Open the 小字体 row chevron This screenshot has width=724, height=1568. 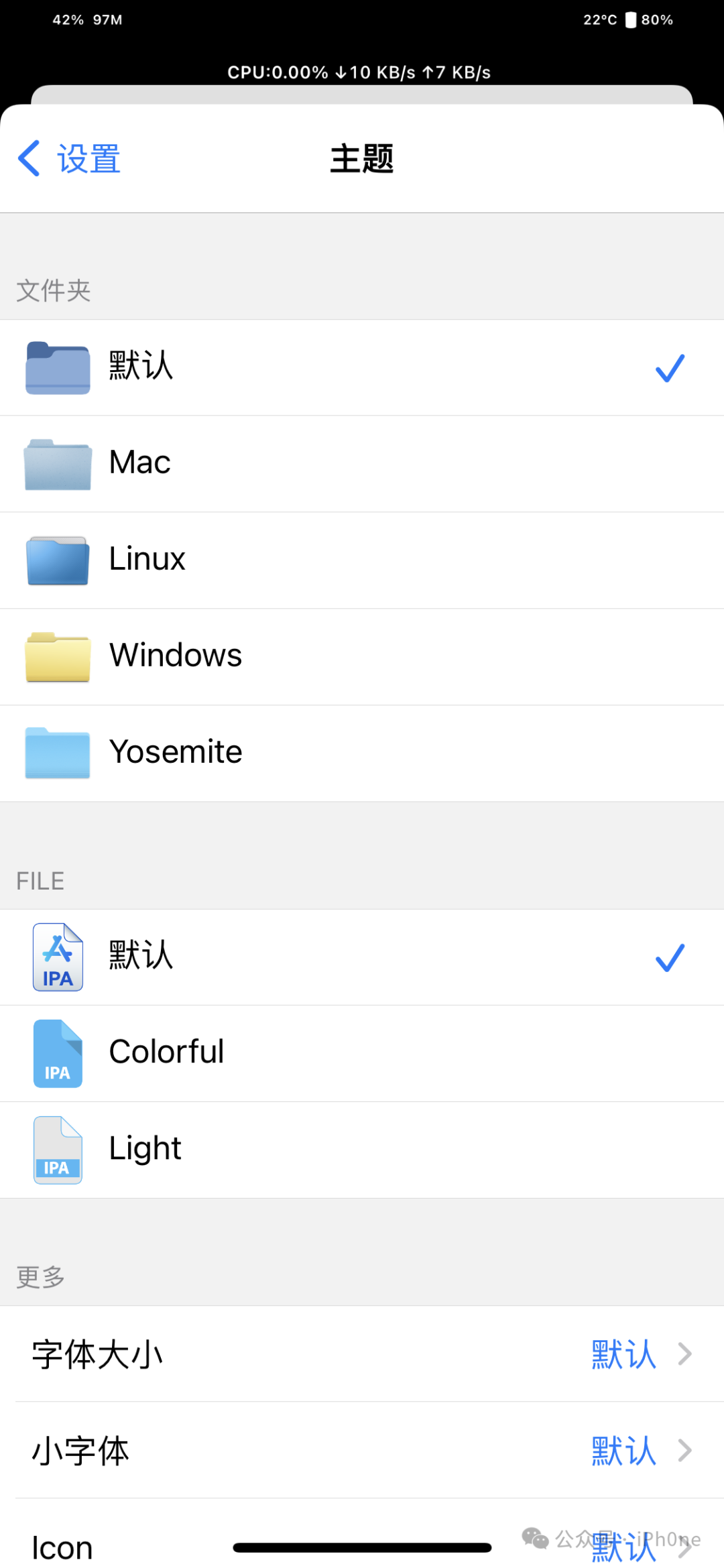coord(684,1450)
